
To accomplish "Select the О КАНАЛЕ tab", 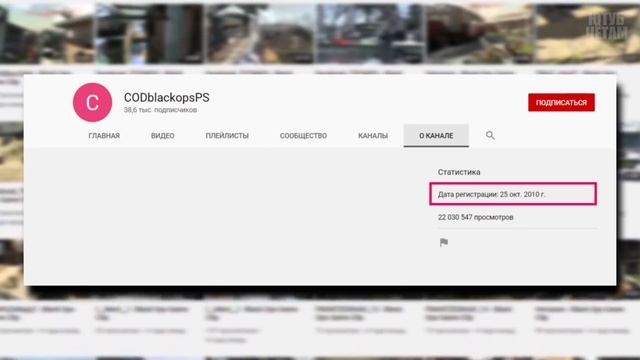I will (436, 136).
